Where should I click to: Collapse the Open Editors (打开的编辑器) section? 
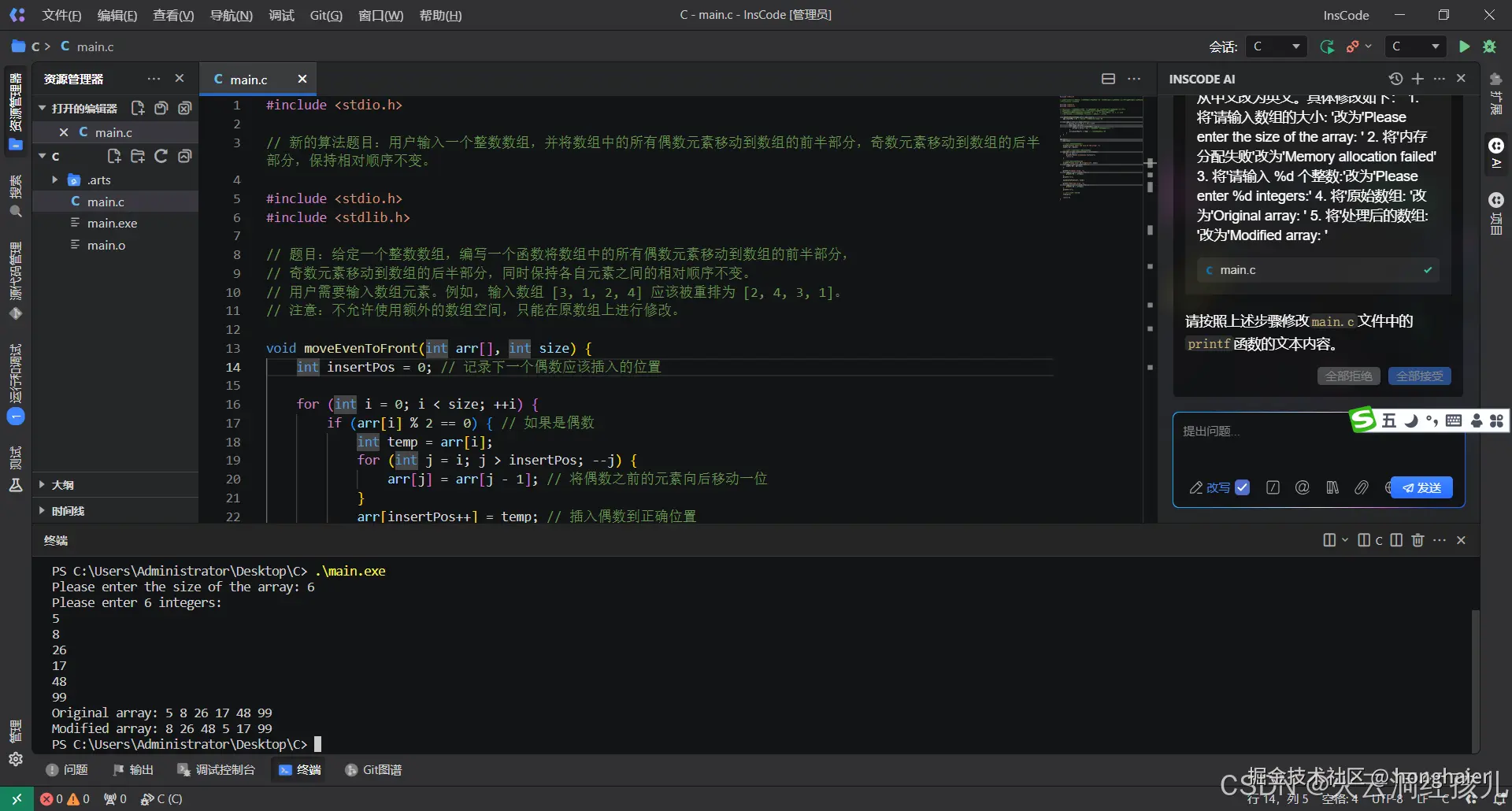[x=42, y=108]
